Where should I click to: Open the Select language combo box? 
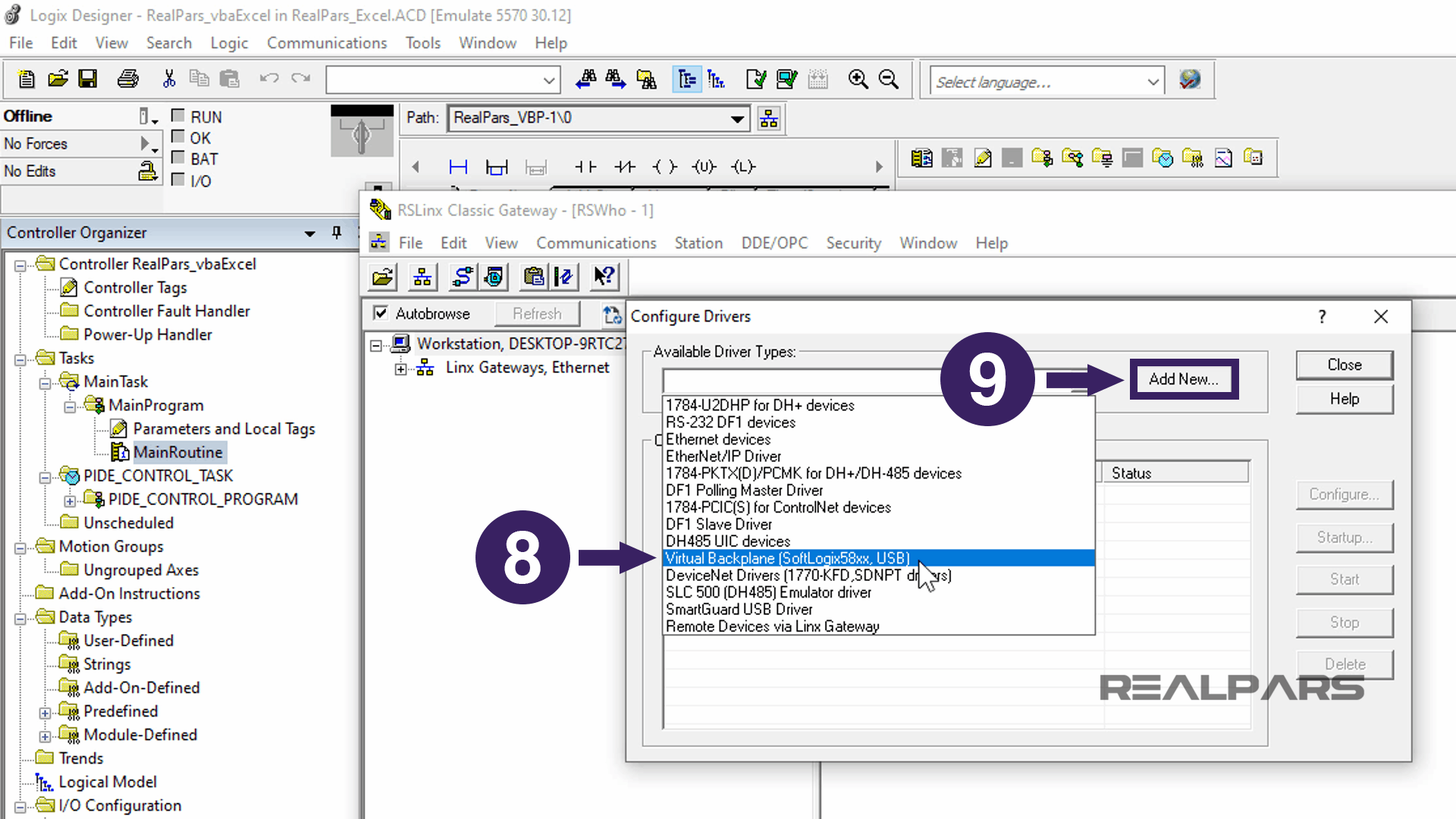pyautogui.click(x=1046, y=81)
